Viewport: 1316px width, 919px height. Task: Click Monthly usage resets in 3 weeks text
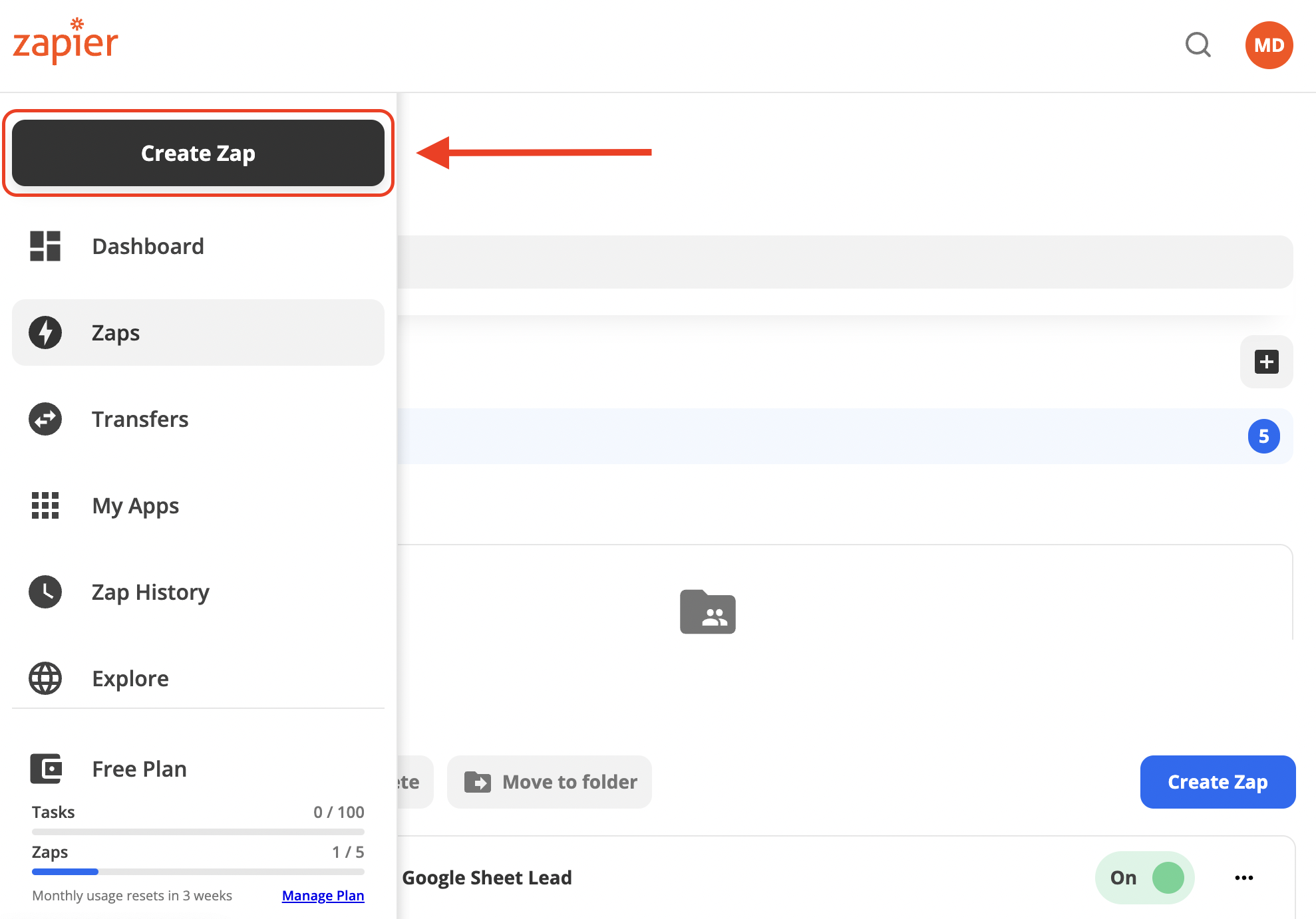pos(132,896)
